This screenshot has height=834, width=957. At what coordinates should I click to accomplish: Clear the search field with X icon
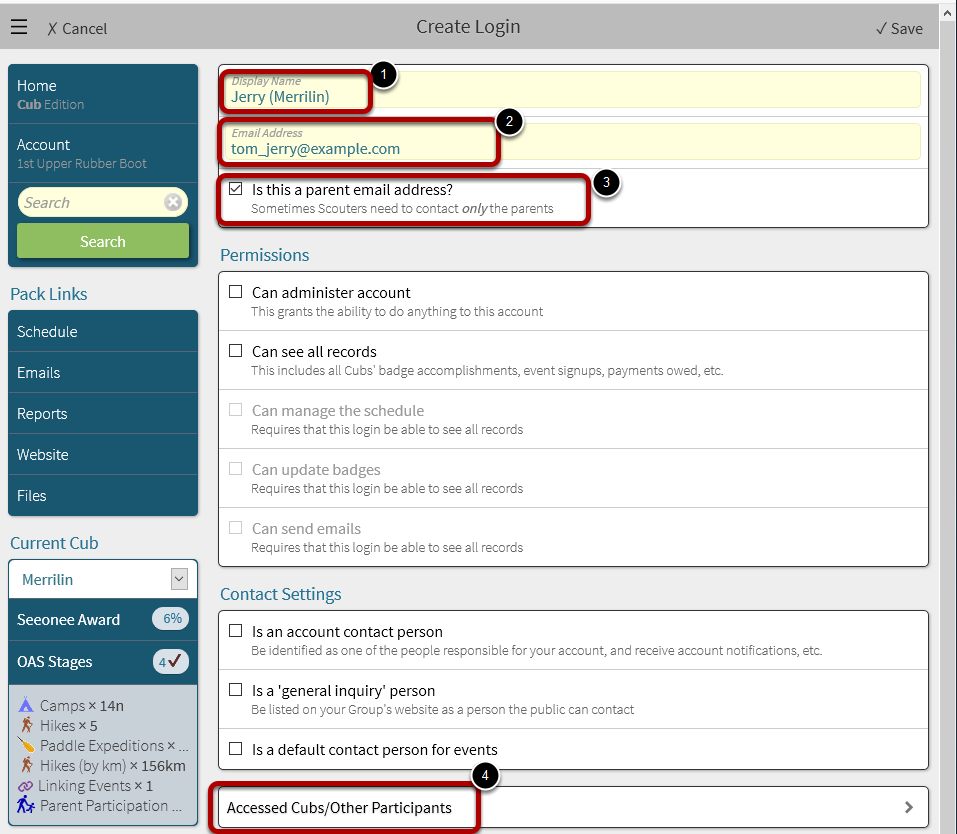[173, 203]
